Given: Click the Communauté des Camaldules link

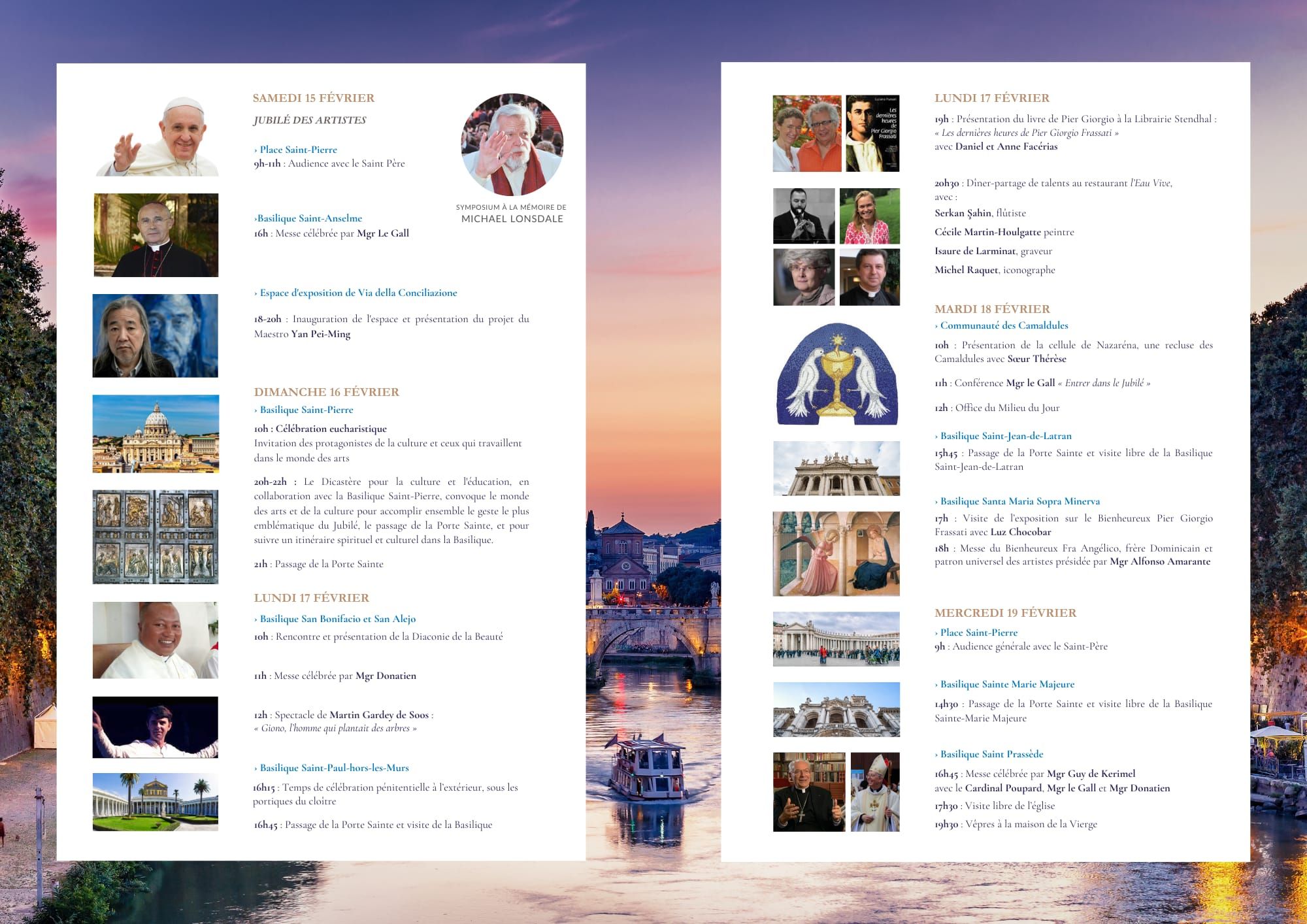Looking at the screenshot, I should (x=1002, y=325).
